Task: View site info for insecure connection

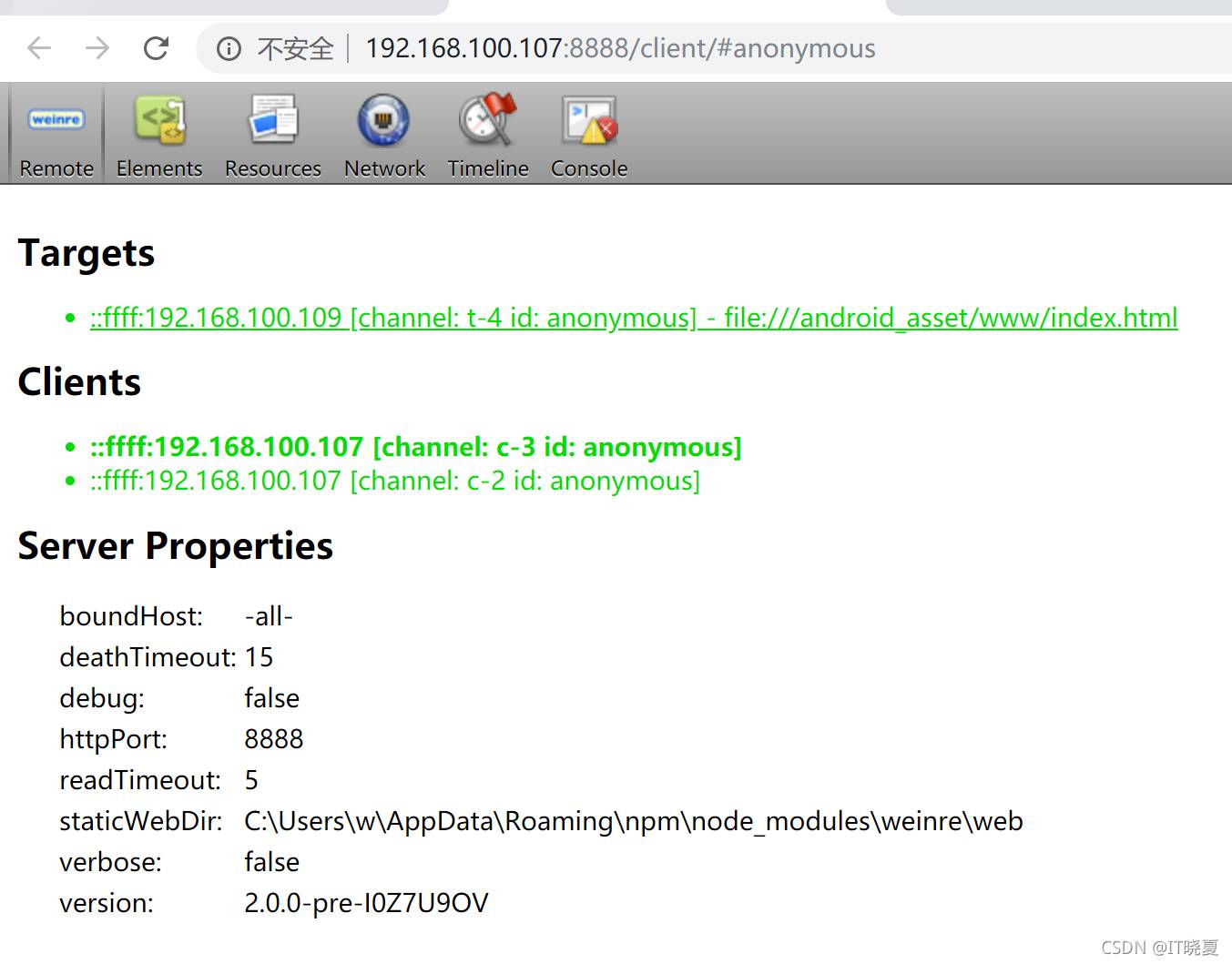Action: coord(229,48)
